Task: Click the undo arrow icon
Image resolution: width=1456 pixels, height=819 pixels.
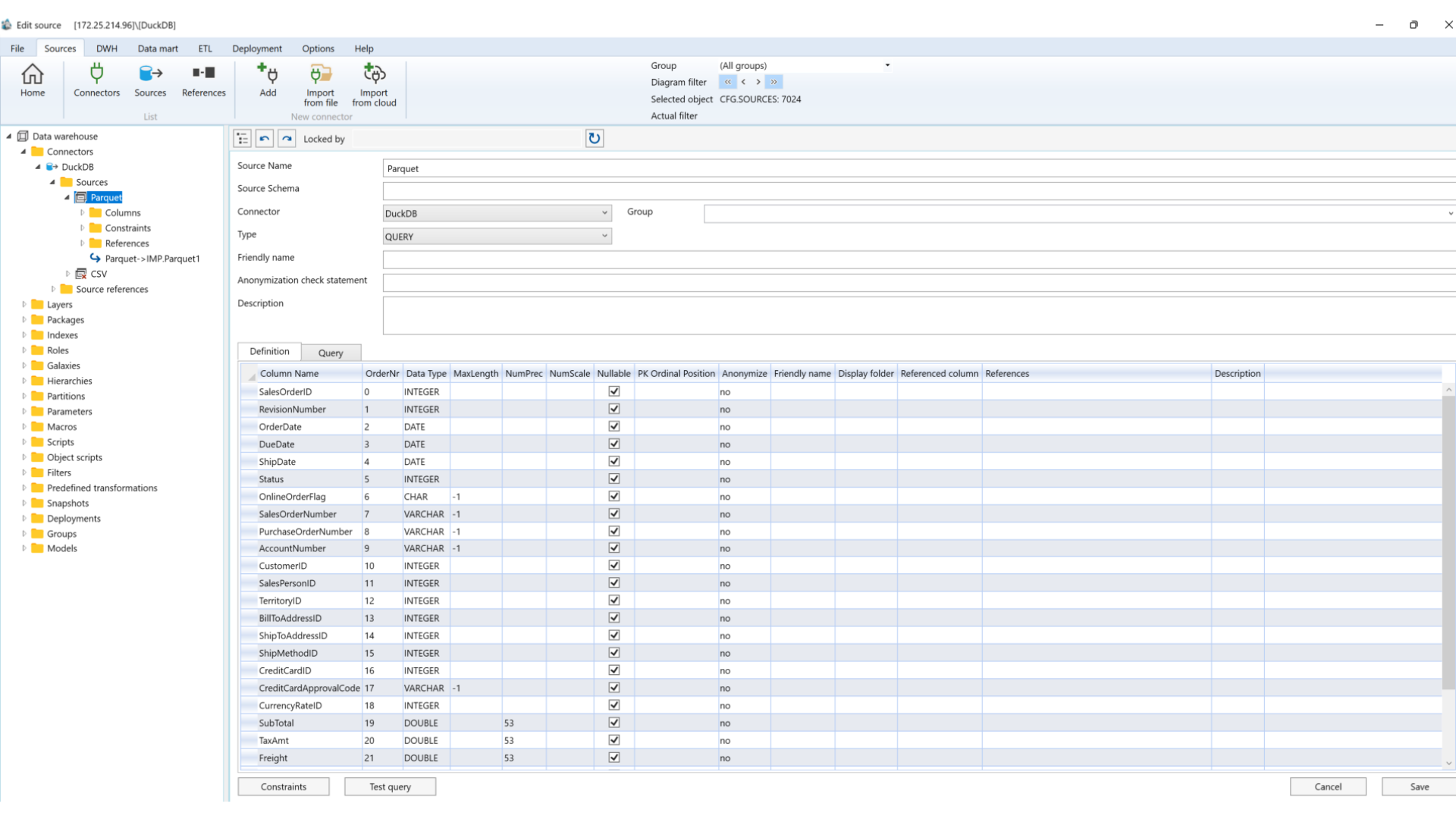Action: 265,139
